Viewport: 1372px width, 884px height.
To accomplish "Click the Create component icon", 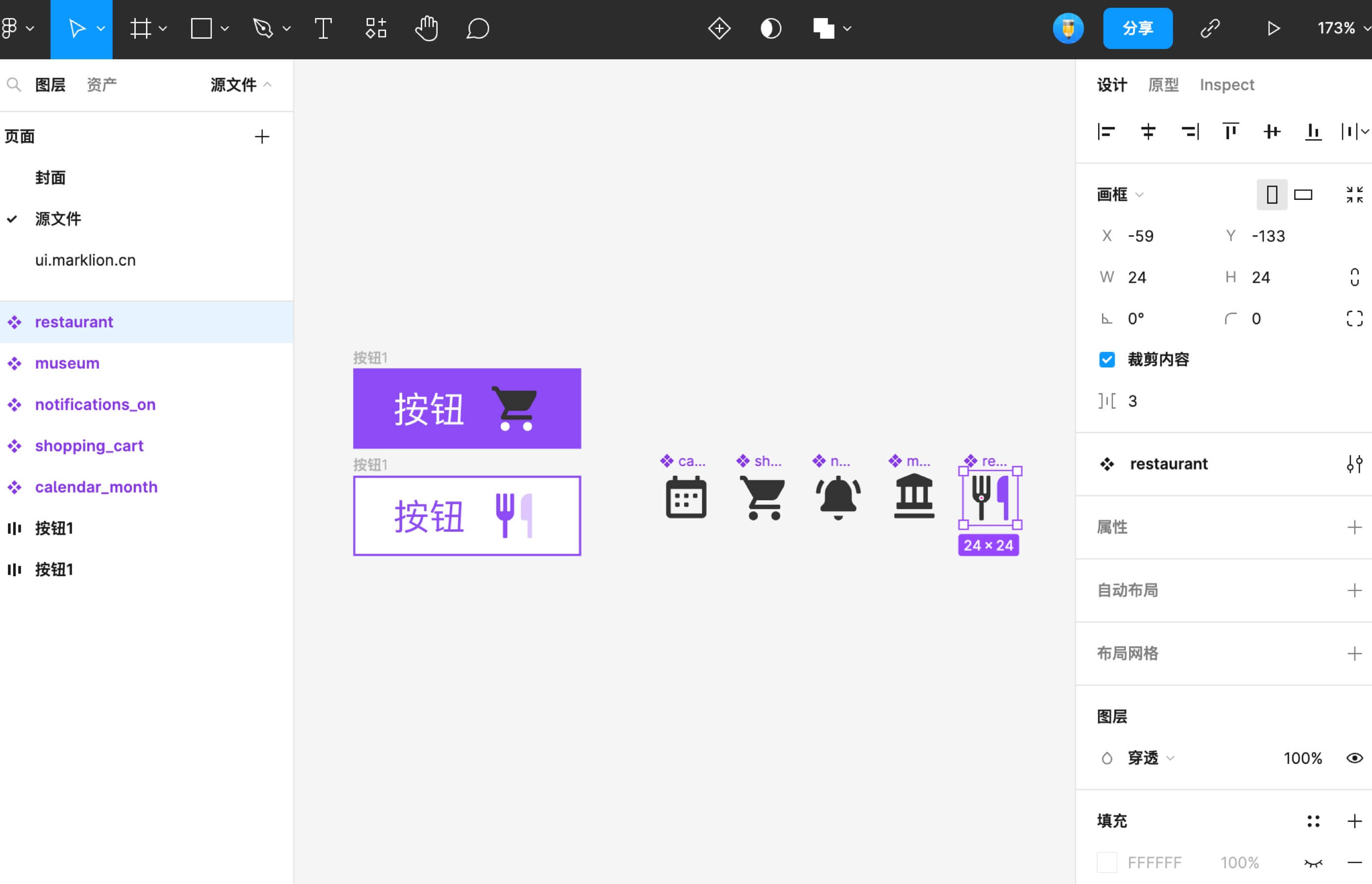I will [x=719, y=28].
